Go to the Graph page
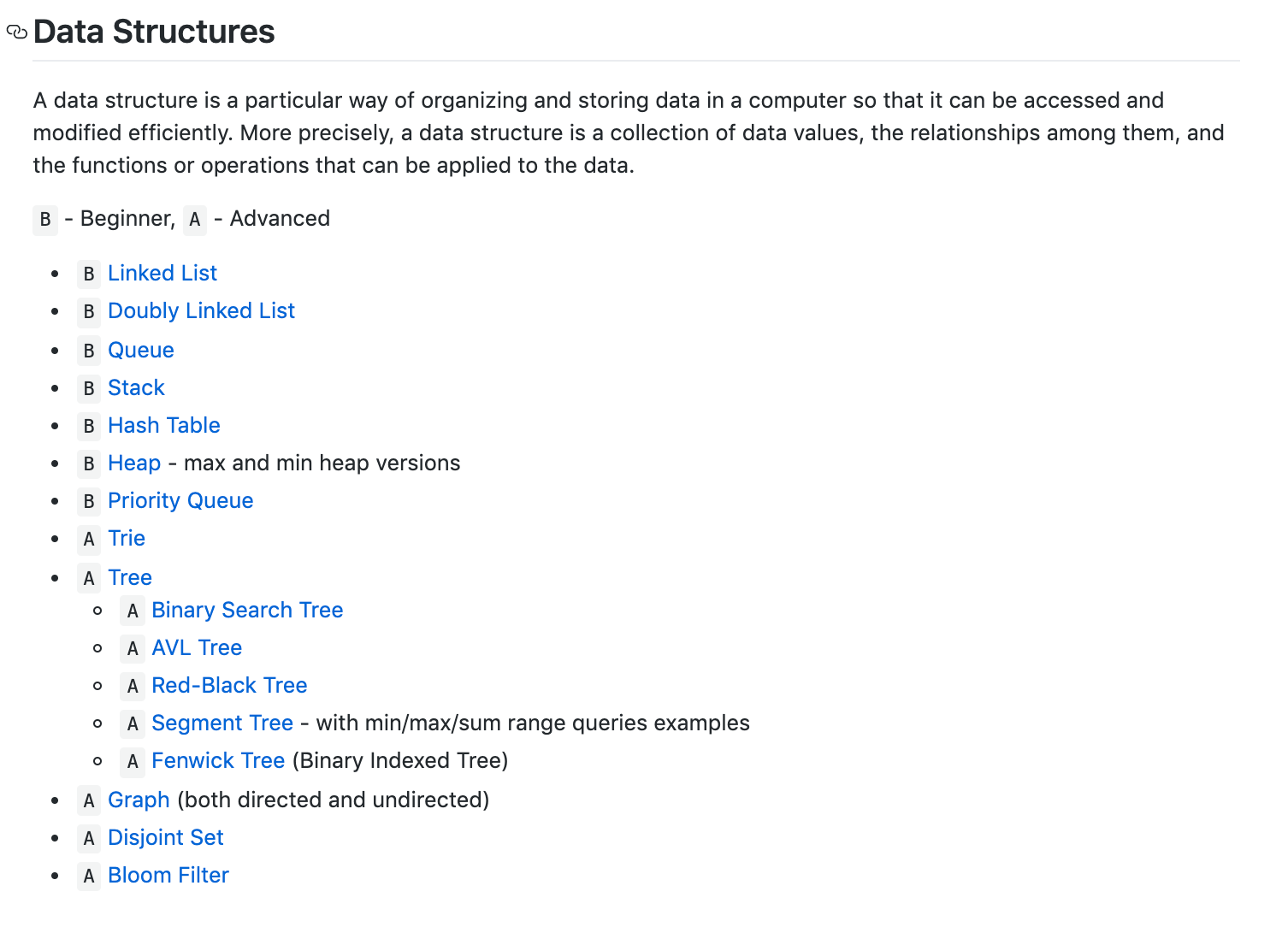The image size is (1288, 927). [139, 800]
